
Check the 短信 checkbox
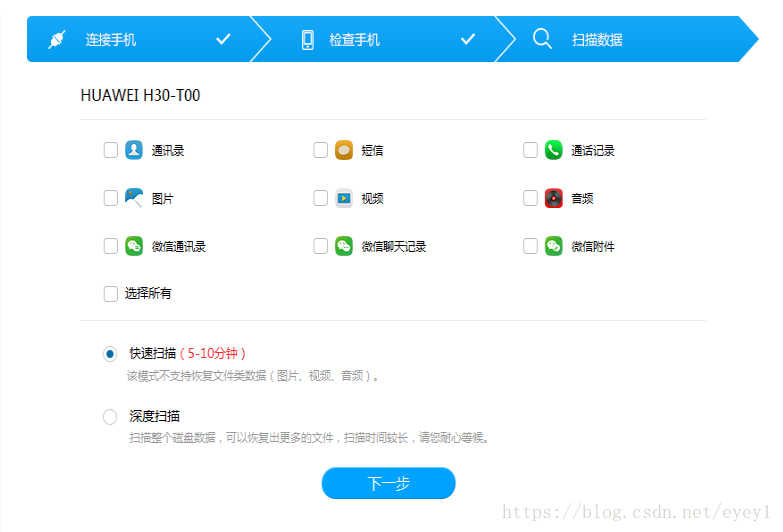point(320,150)
